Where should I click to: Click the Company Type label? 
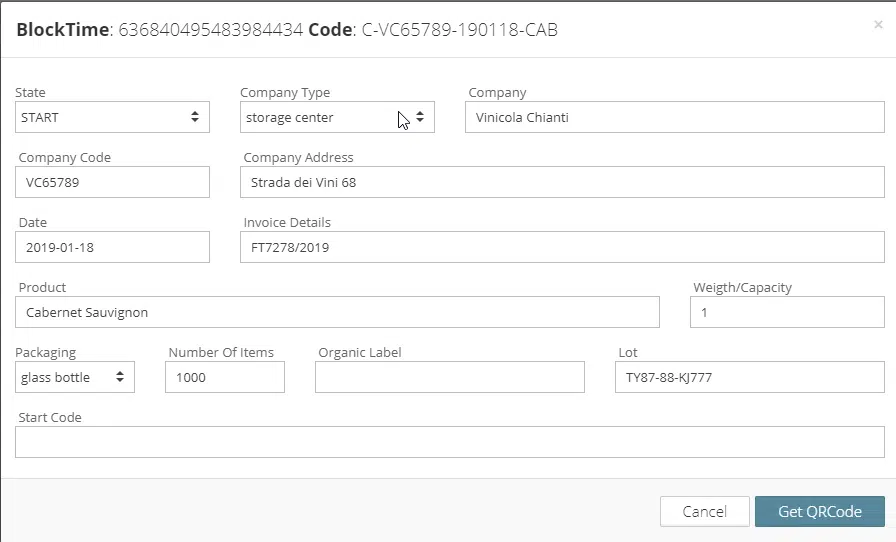pos(285,93)
